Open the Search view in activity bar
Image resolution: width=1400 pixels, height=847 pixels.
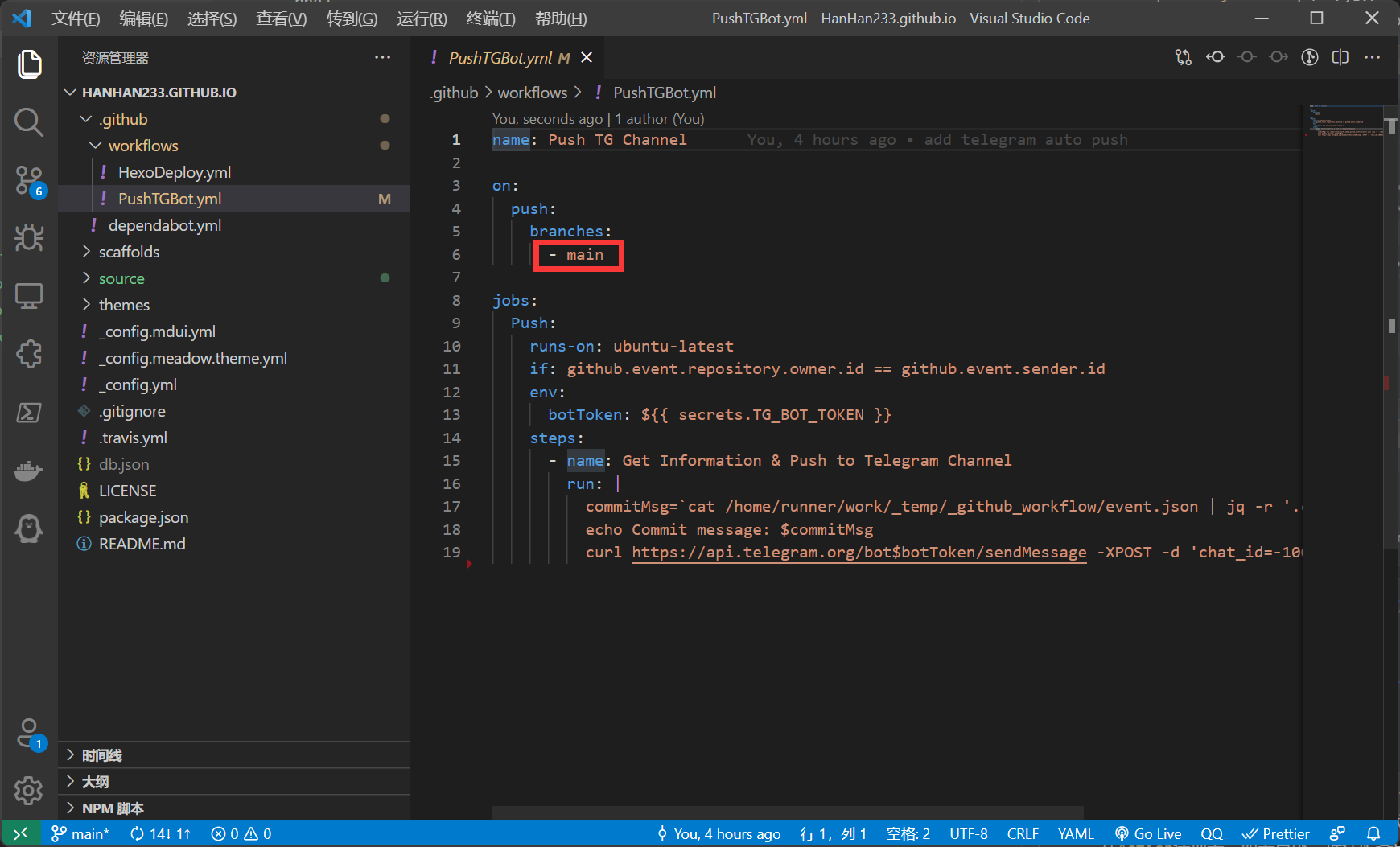pos(29,122)
